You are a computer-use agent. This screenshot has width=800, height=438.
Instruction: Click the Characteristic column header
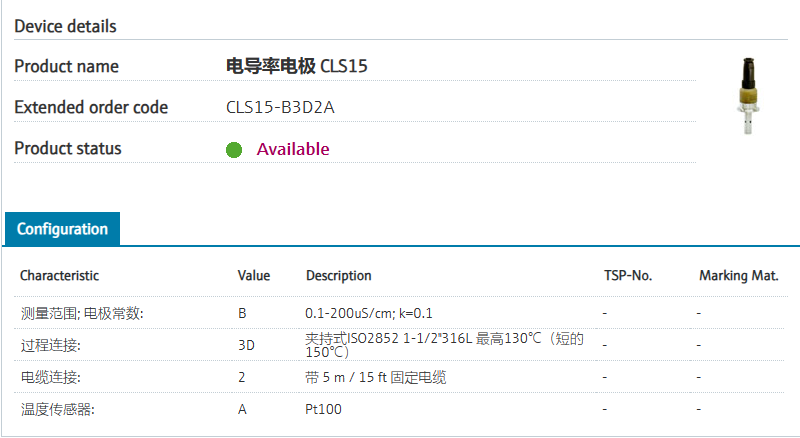pos(59,275)
